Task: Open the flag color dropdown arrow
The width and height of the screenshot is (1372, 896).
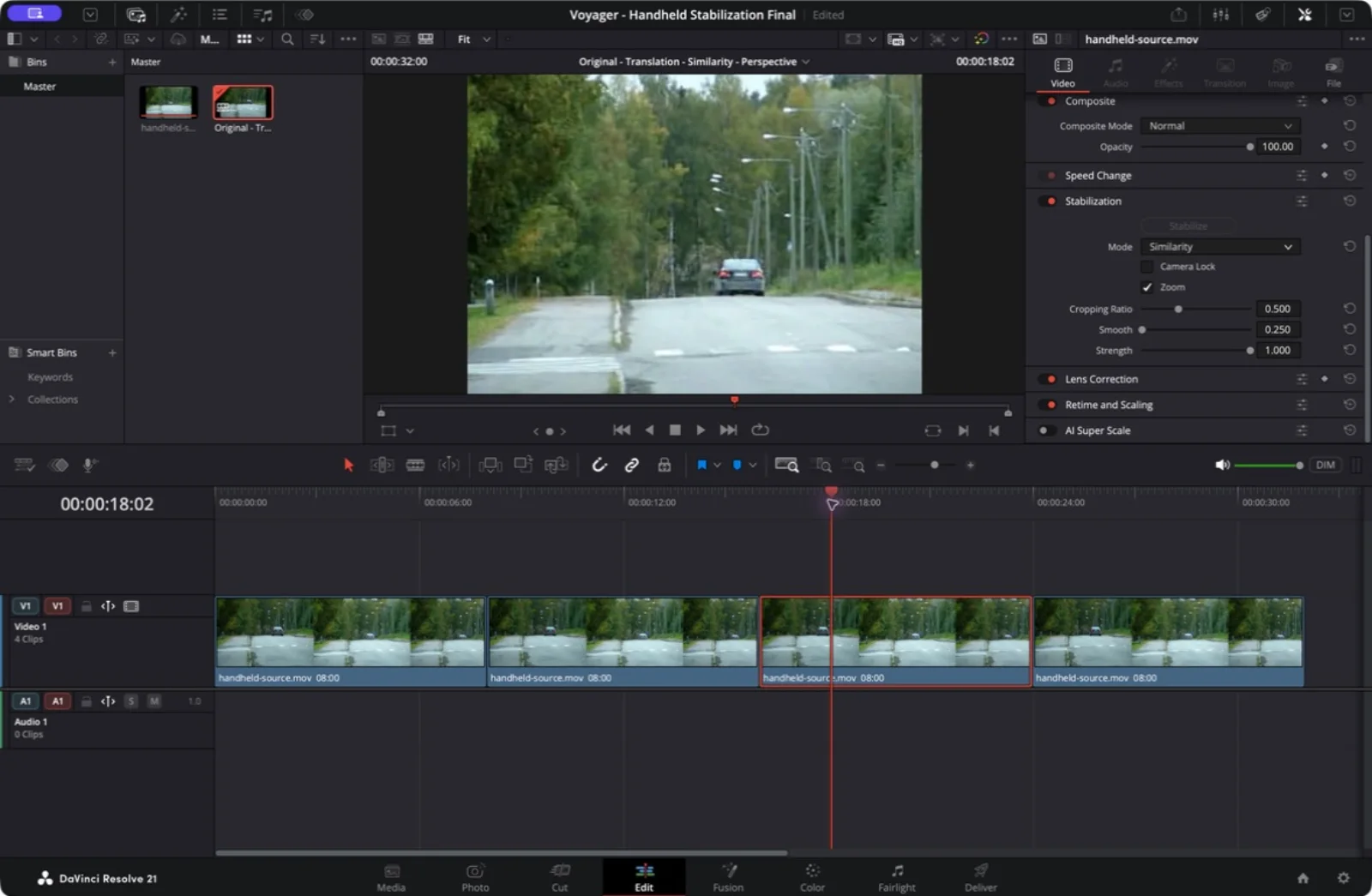Action: click(717, 465)
